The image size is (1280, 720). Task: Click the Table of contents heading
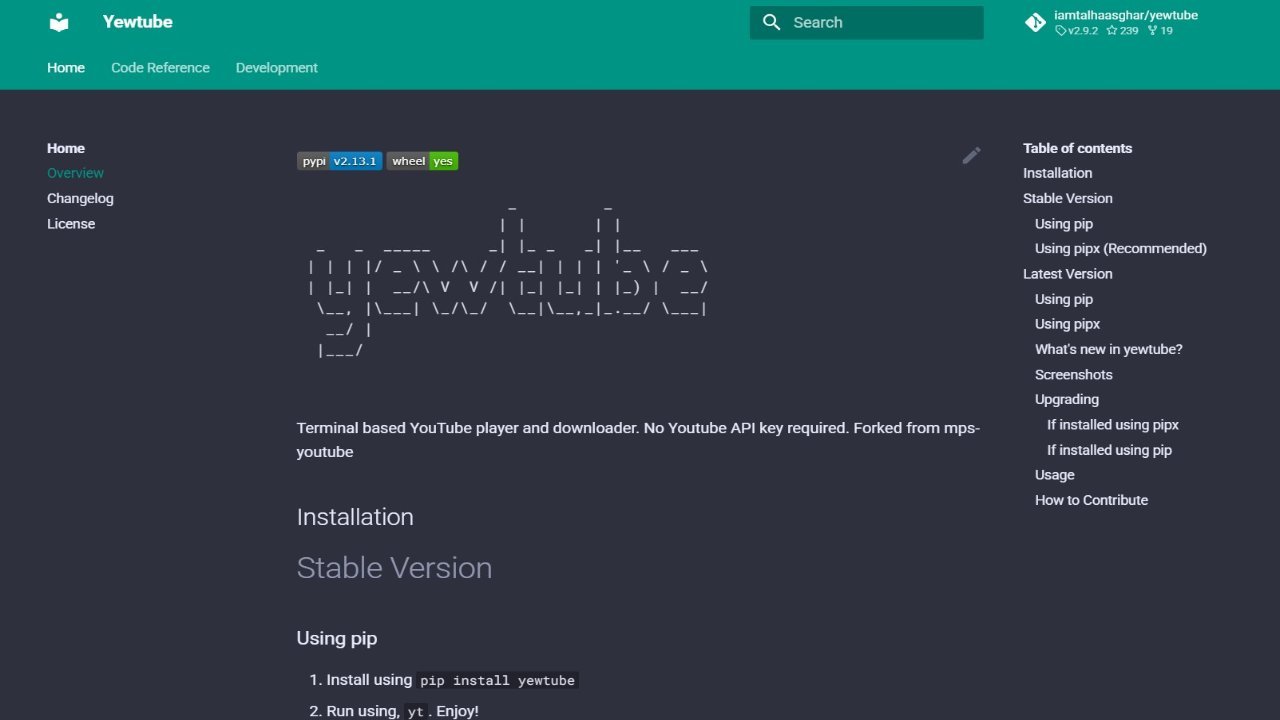[x=1077, y=148]
